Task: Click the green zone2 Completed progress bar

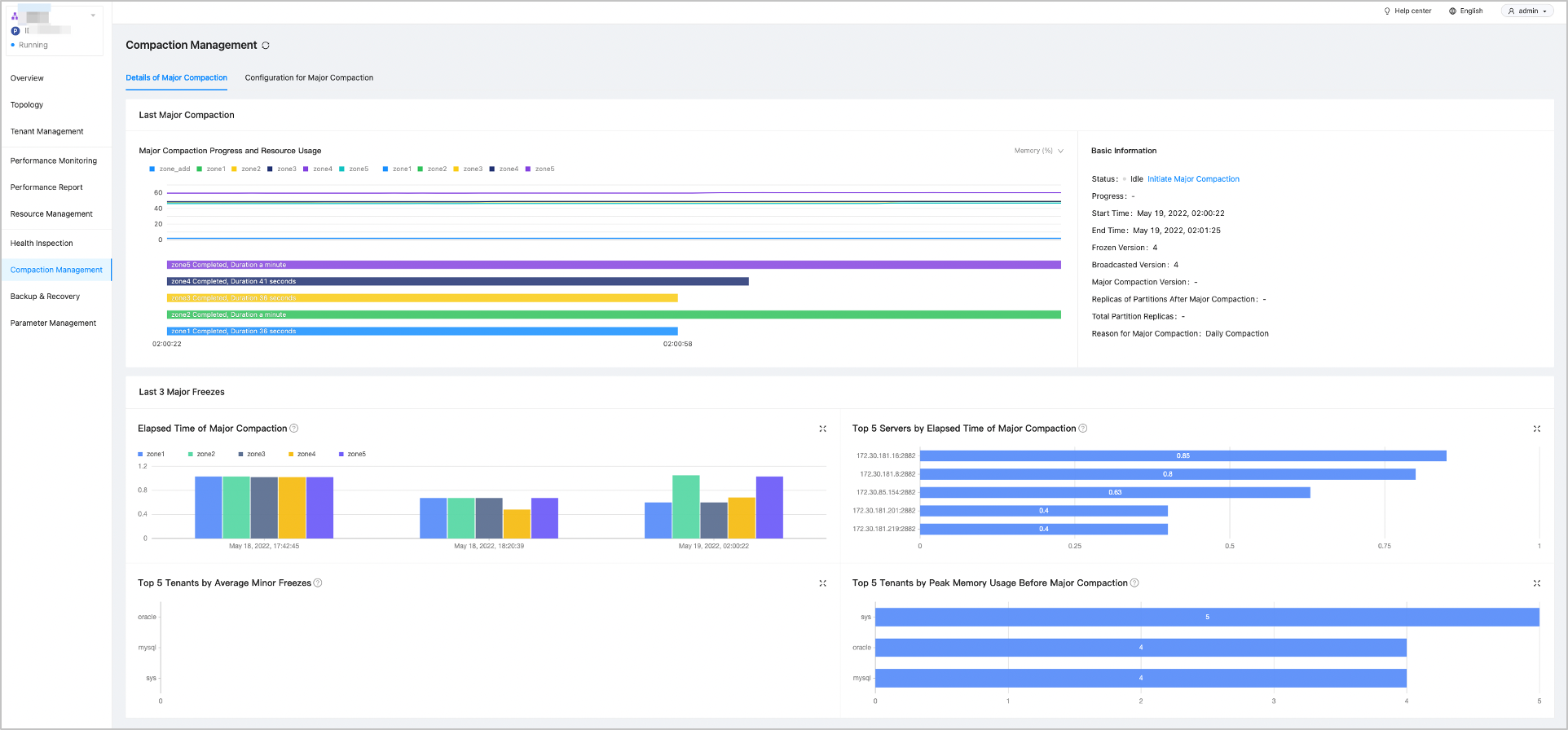Action: pos(614,314)
